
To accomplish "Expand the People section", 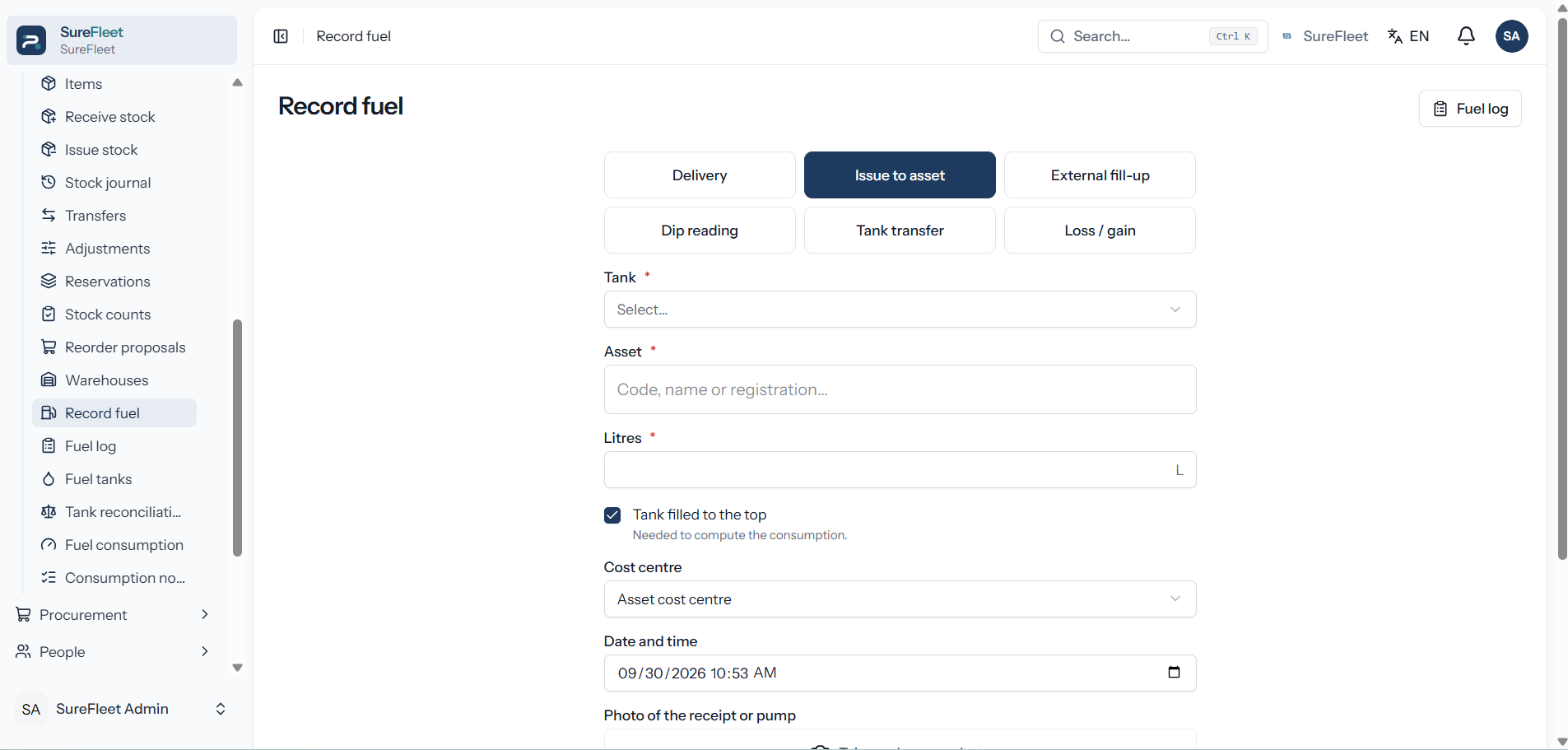I will pos(113,652).
